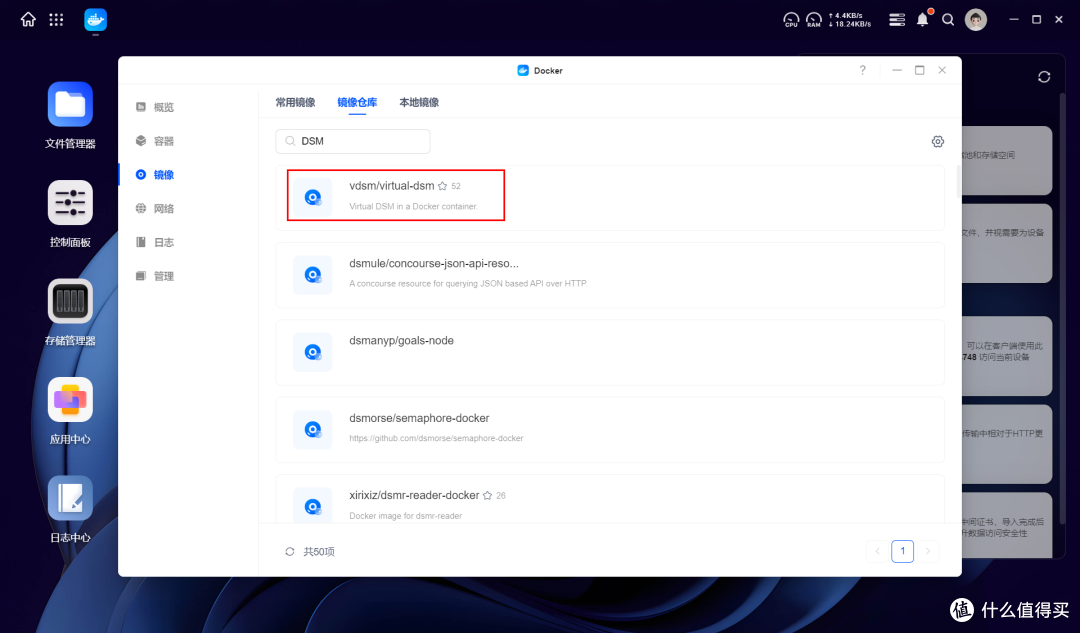Viewport: 1080px width, 633px height.
Task: Click the network speed indicator
Action: point(849,20)
